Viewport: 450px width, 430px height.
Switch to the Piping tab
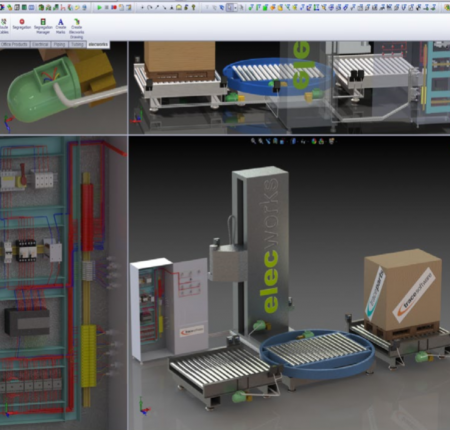click(x=59, y=44)
